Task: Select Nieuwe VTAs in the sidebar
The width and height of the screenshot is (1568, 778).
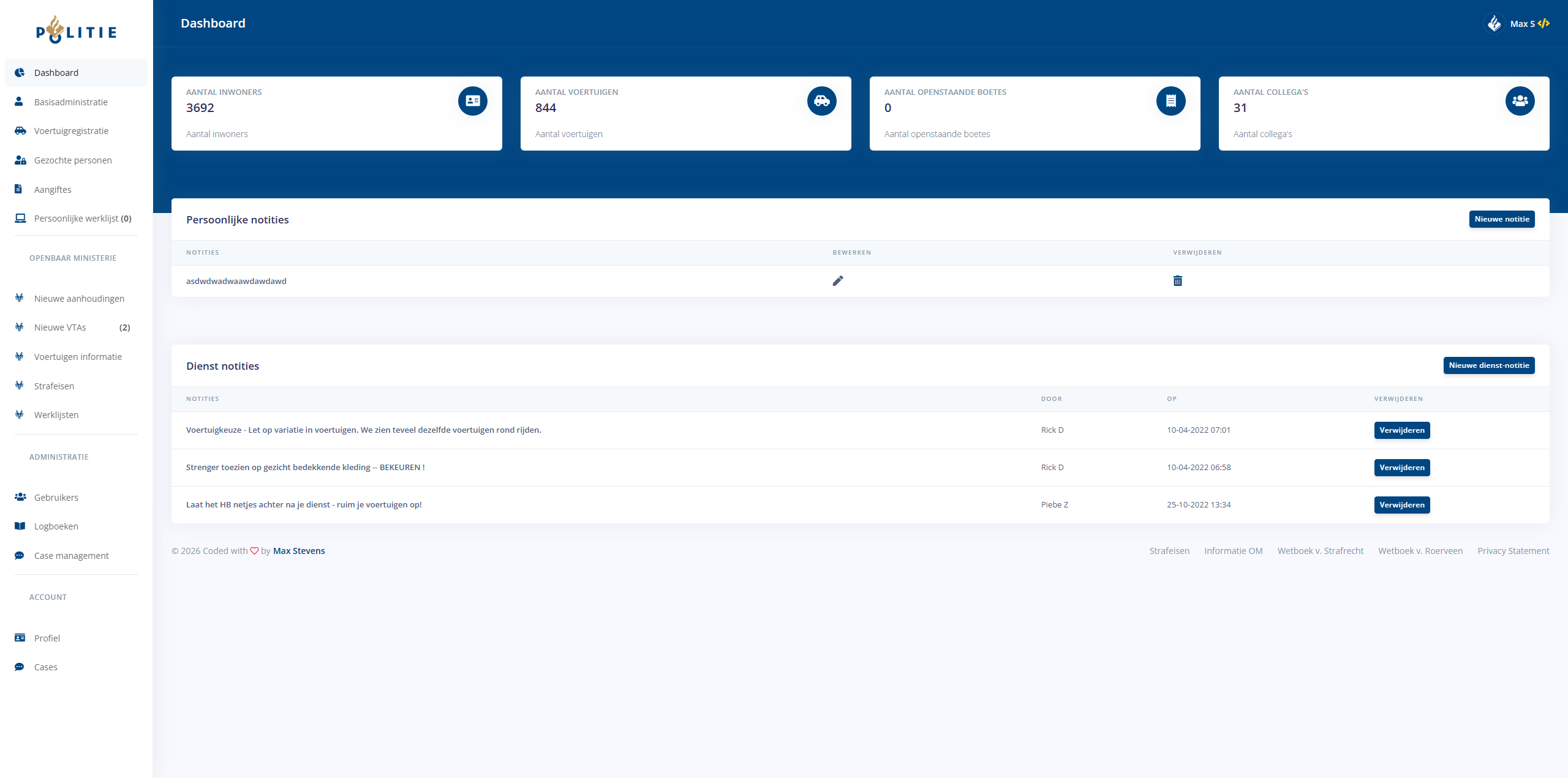Action: (x=60, y=327)
